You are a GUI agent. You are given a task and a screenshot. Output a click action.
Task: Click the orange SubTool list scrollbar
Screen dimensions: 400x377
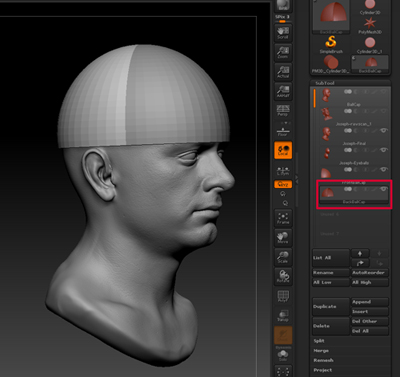tap(314, 99)
